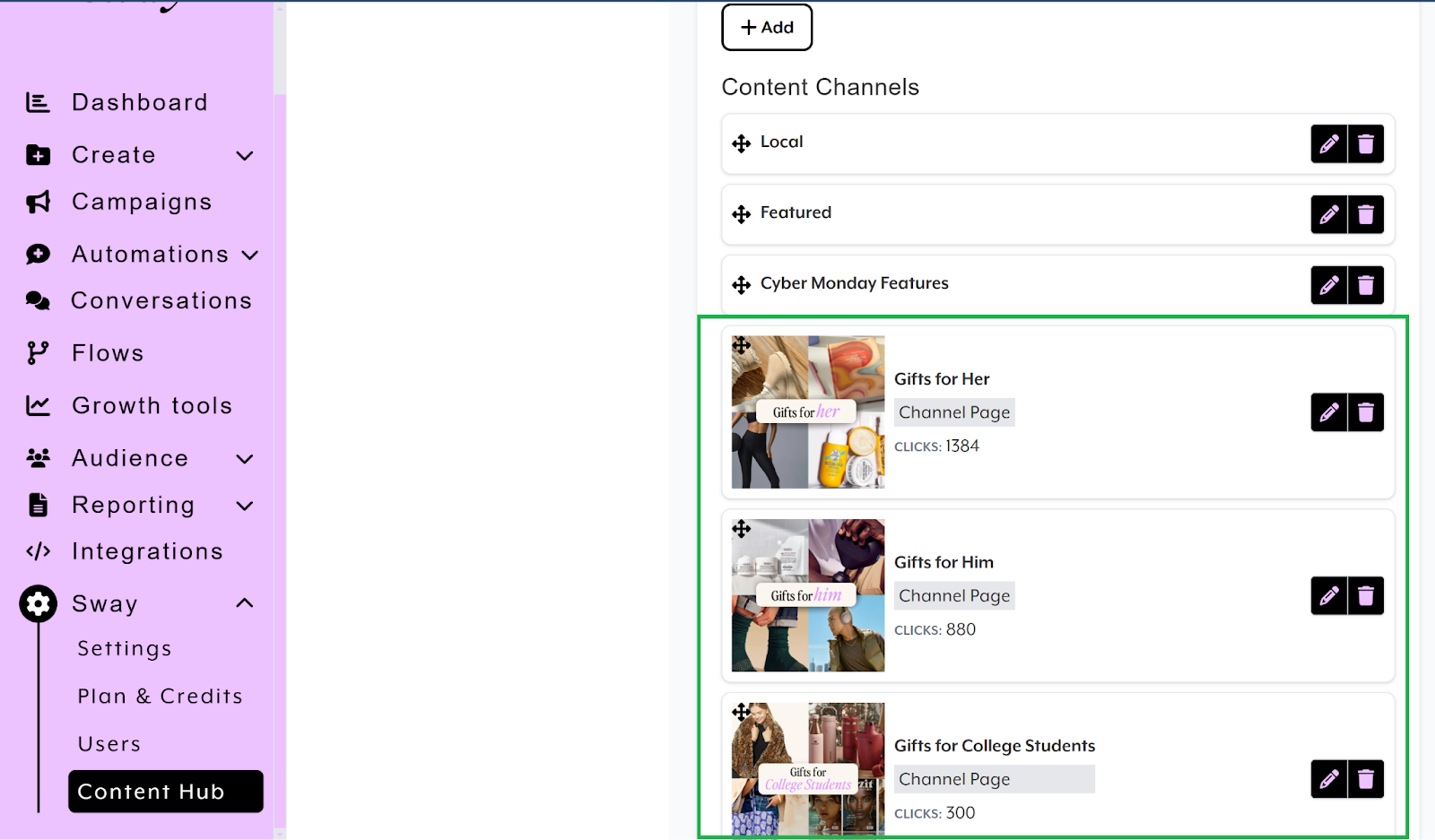The width and height of the screenshot is (1435, 840).
Task: Delete the Featured channel
Action: 1366,214
